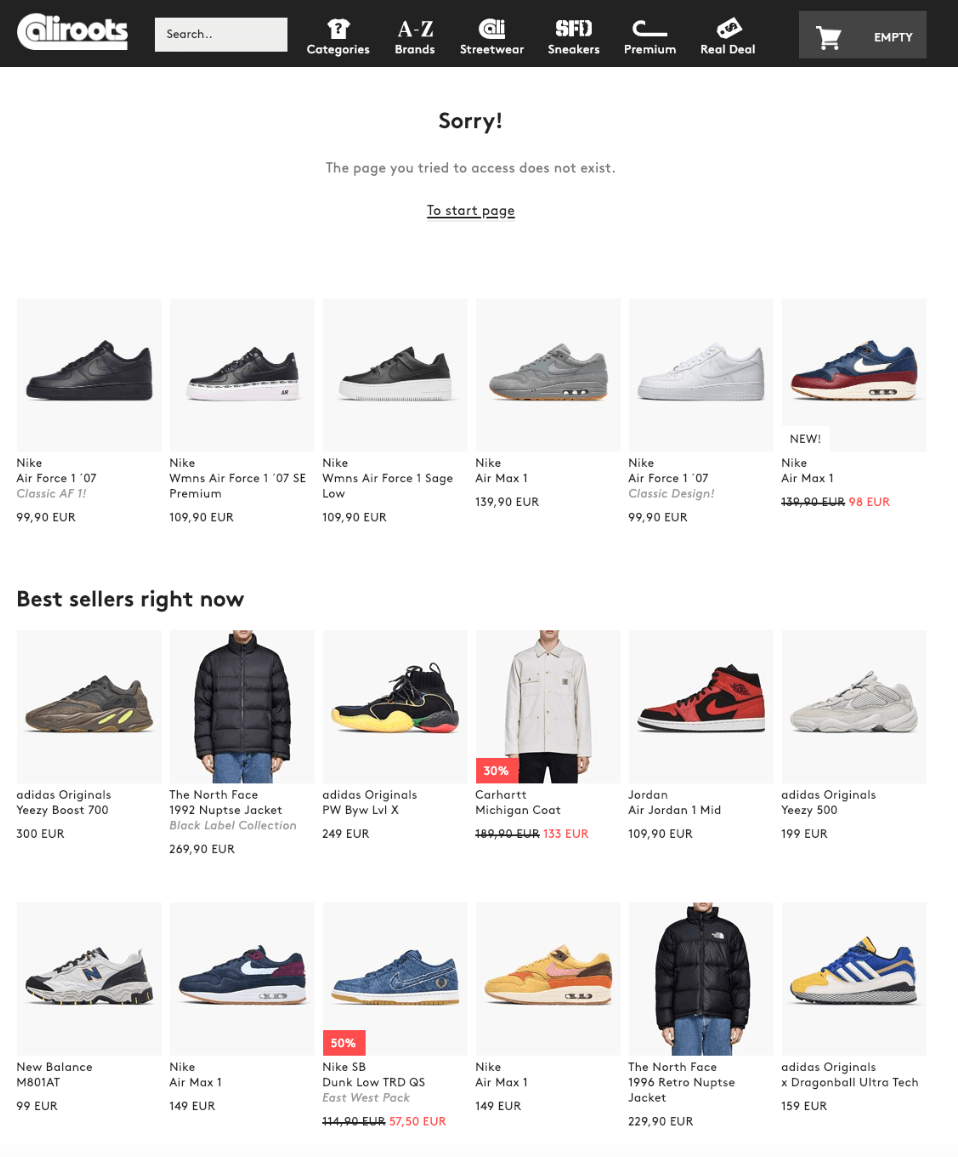Select the Dragonball Ultra Tech product title
The image size is (958, 1157).
click(x=850, y=1082)
